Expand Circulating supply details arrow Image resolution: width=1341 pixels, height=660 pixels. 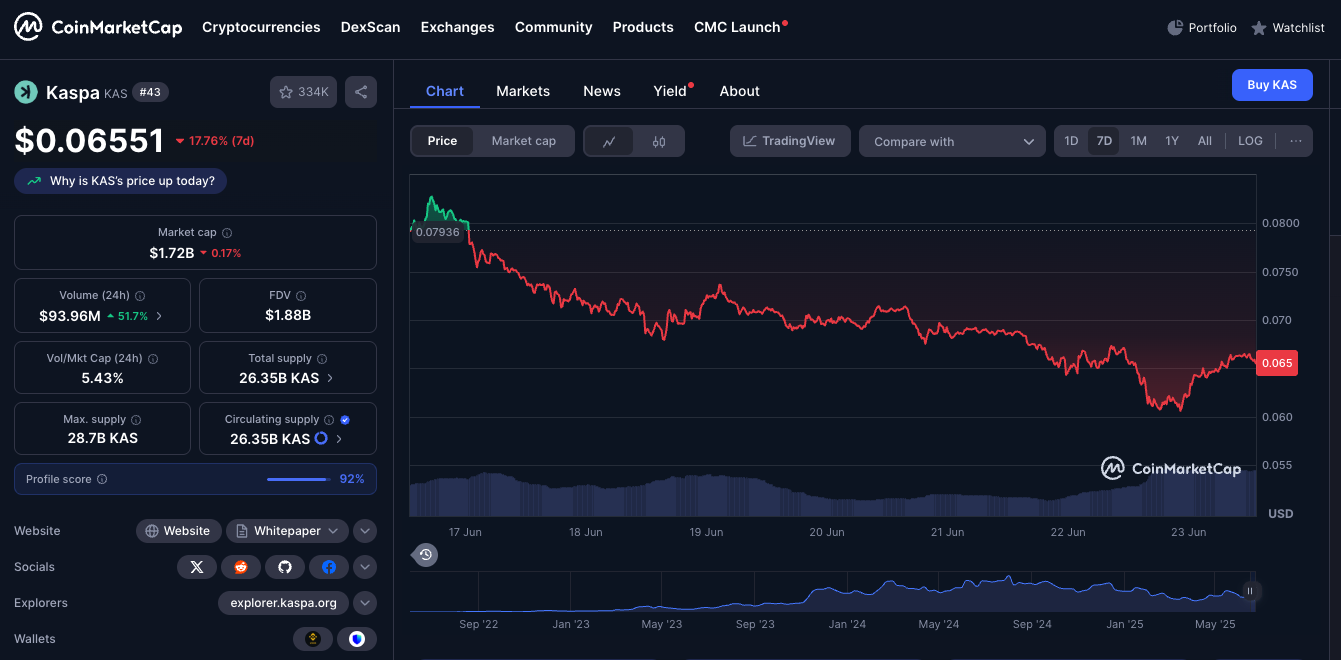coord(339,438)
